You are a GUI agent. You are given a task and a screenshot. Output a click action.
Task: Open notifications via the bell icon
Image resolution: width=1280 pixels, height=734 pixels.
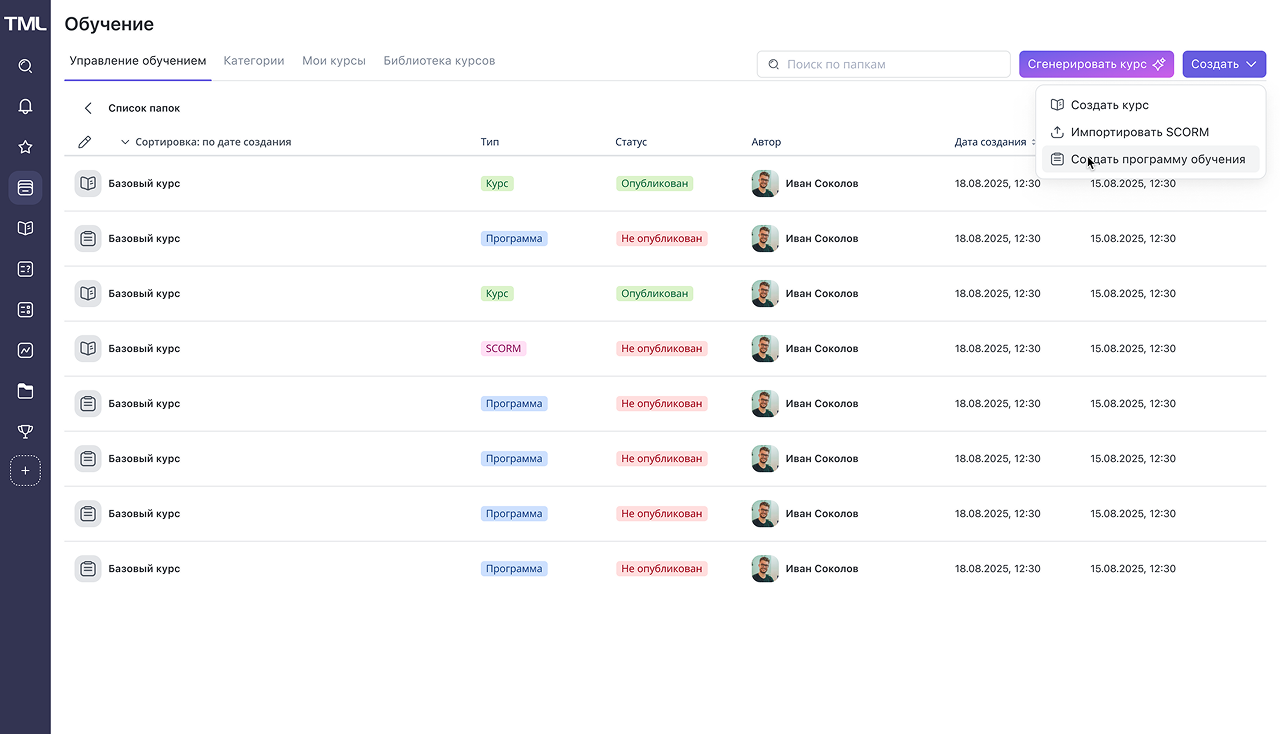pyautogui.click(x=25, y=107)
